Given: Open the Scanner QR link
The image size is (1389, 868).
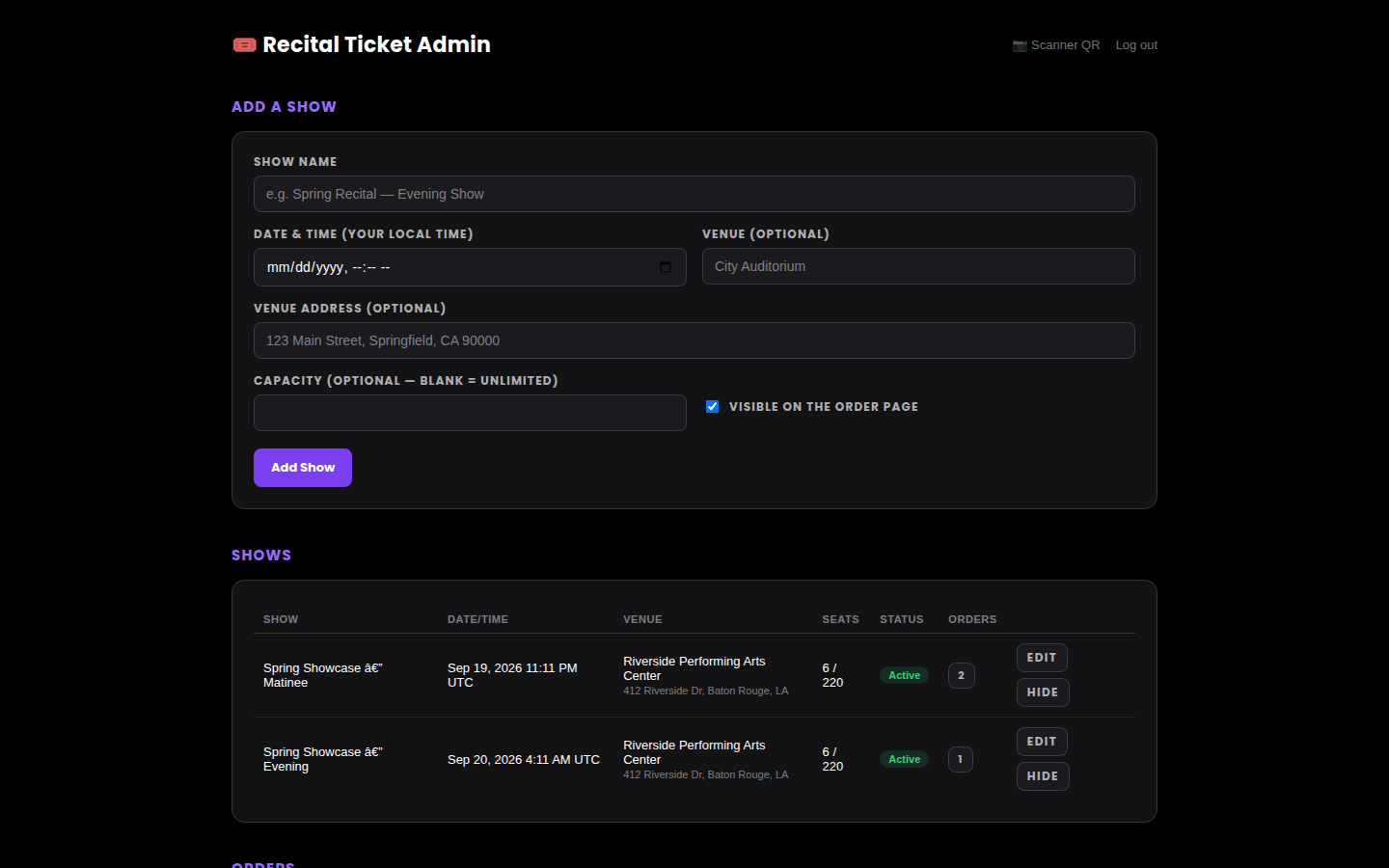Looking at the screenshot, I should [1056, 45].
